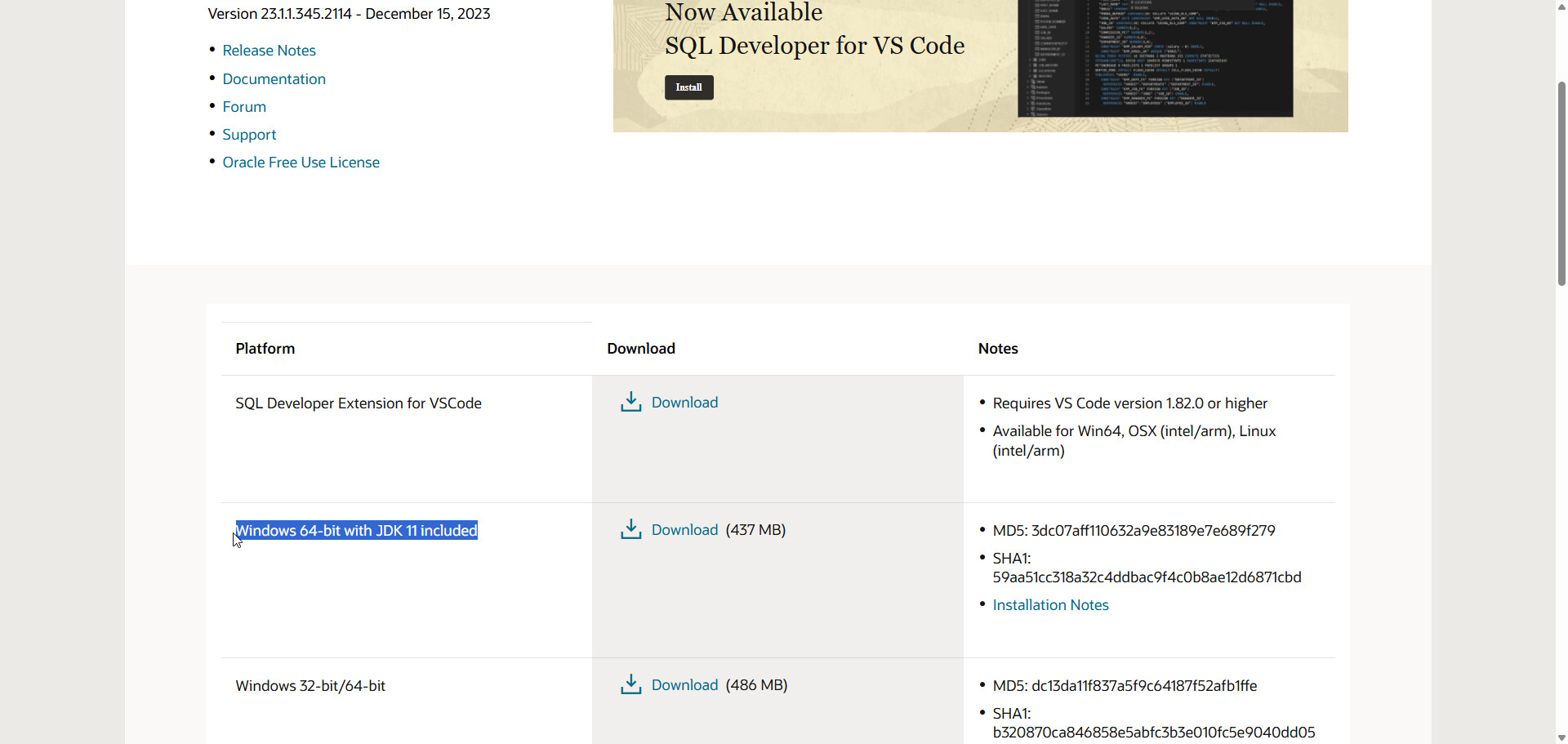Click the scroll down arrow
The height and width of the screenshot is (744, 1568).
pos(1561,737)
